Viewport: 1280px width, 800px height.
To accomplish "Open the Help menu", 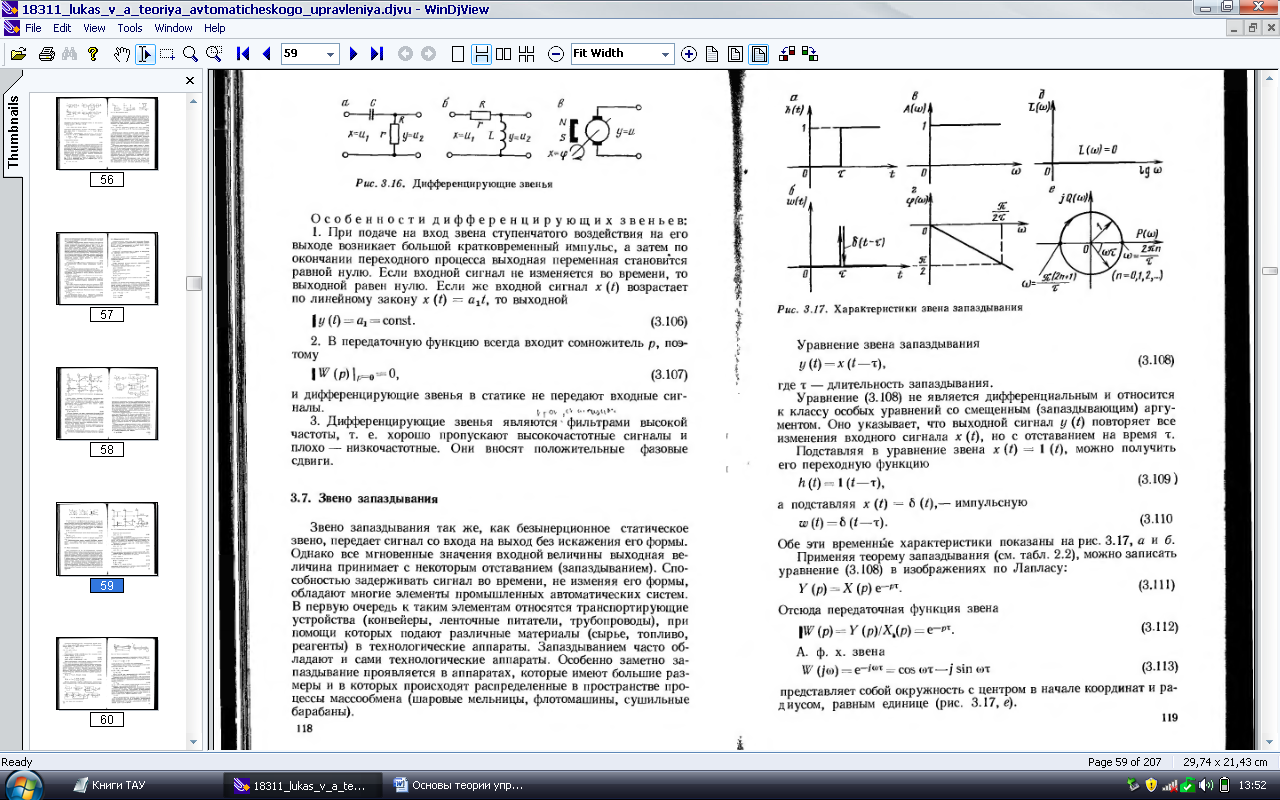I will tap(215, 28).
